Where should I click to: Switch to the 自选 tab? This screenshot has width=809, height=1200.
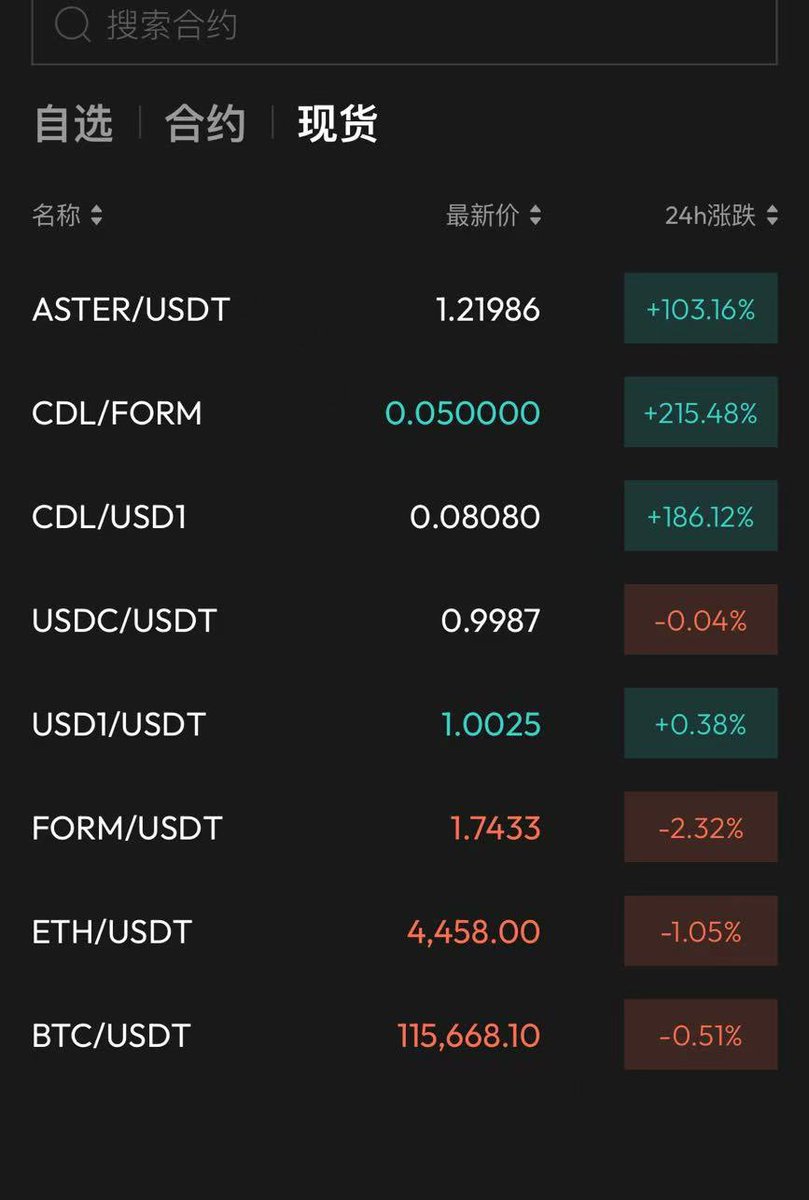click(73, 125)
